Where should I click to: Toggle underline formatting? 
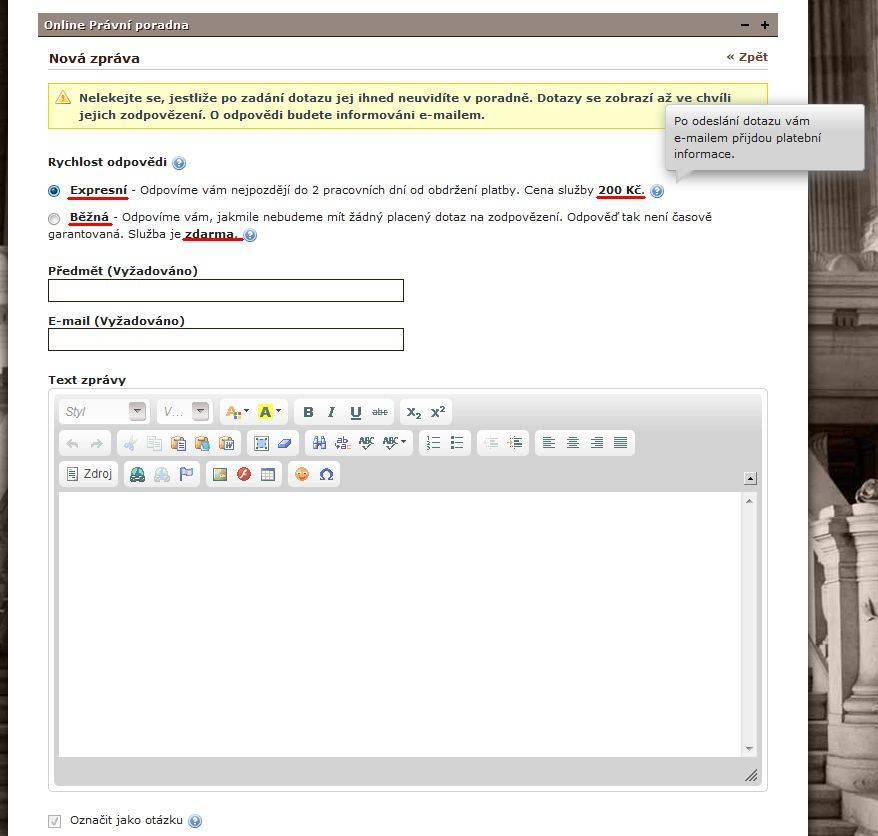click(x=356, y=412)
